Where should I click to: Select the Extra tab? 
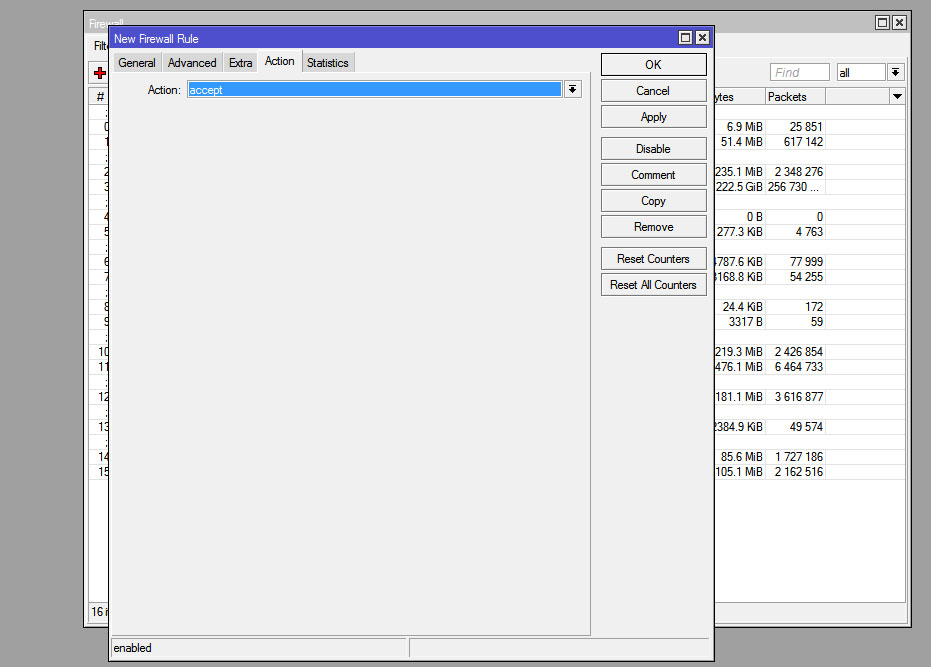(x=240, y=63)
